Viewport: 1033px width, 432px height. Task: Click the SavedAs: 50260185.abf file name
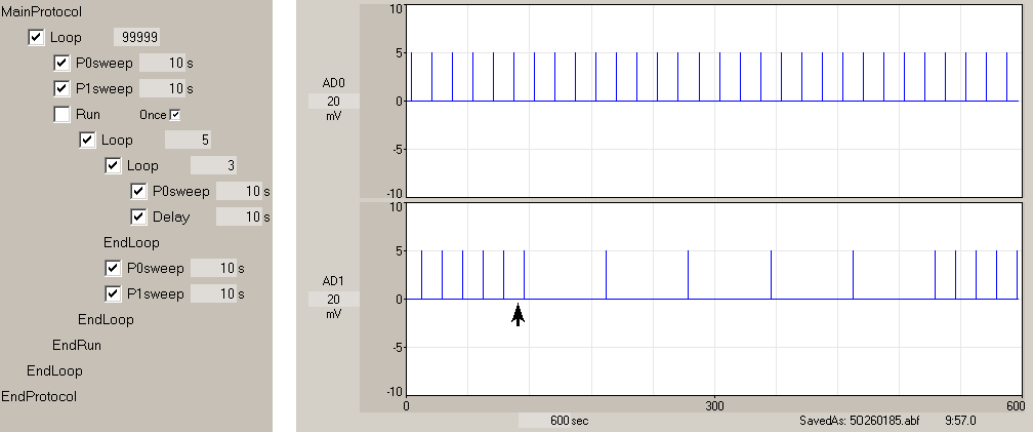coord(860,421)
